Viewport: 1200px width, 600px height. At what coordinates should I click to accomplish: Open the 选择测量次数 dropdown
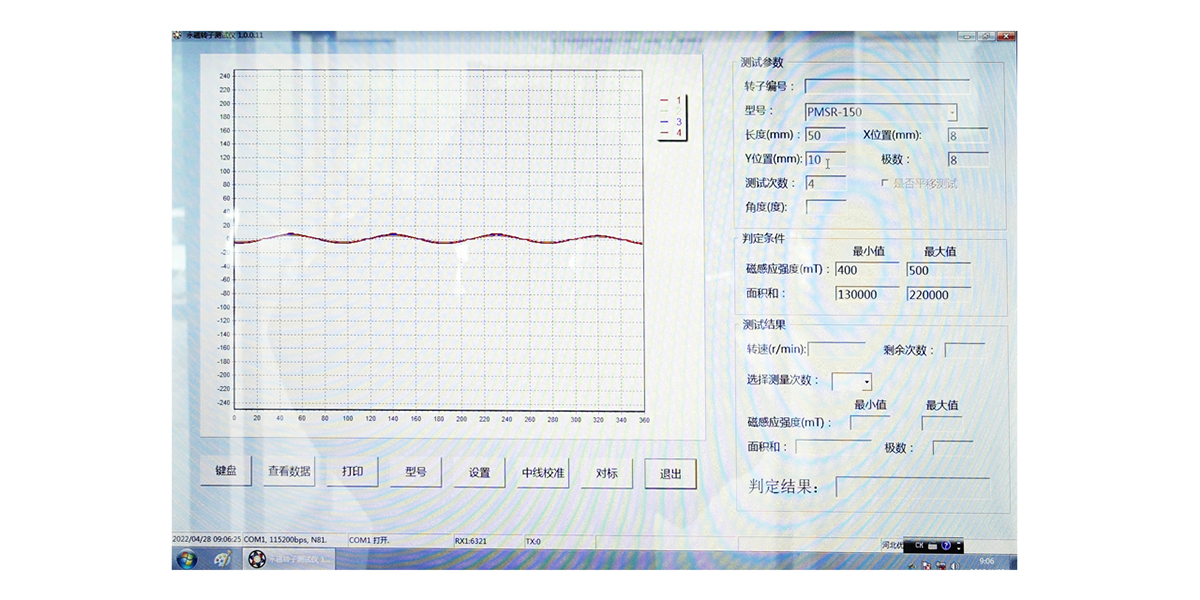pyautogui.click(x=866, y=382)
